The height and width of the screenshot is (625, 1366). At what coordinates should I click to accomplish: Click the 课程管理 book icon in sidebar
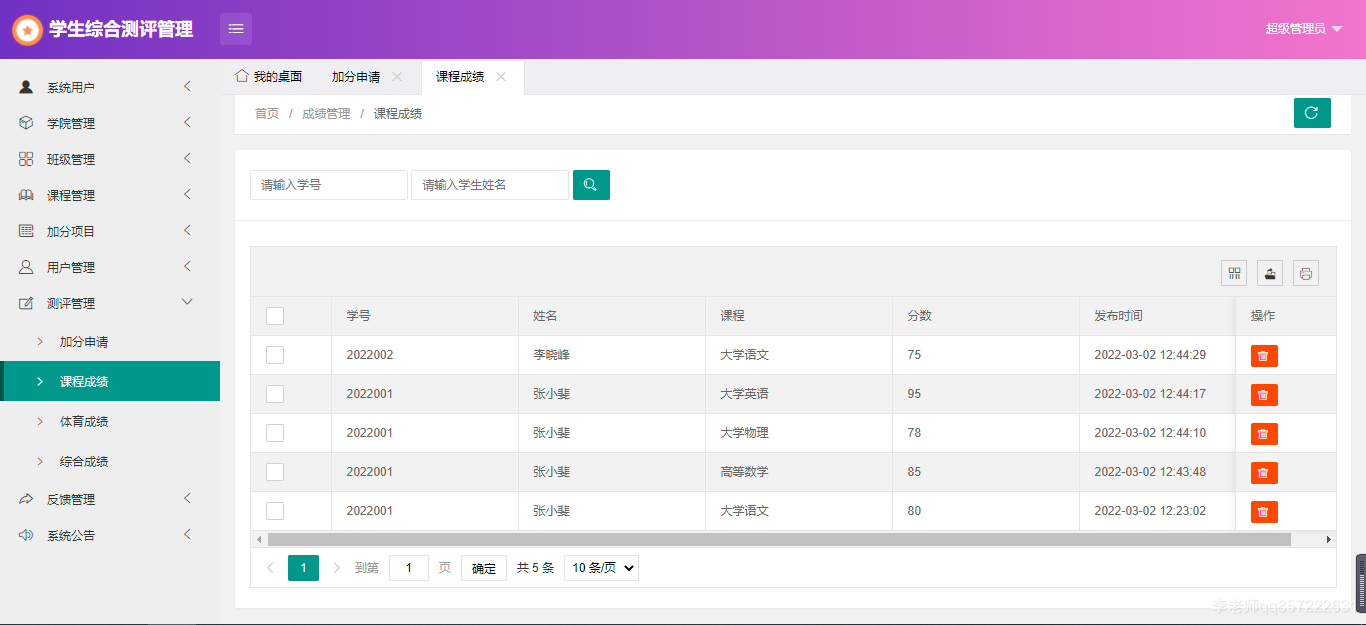click(26, 195)
